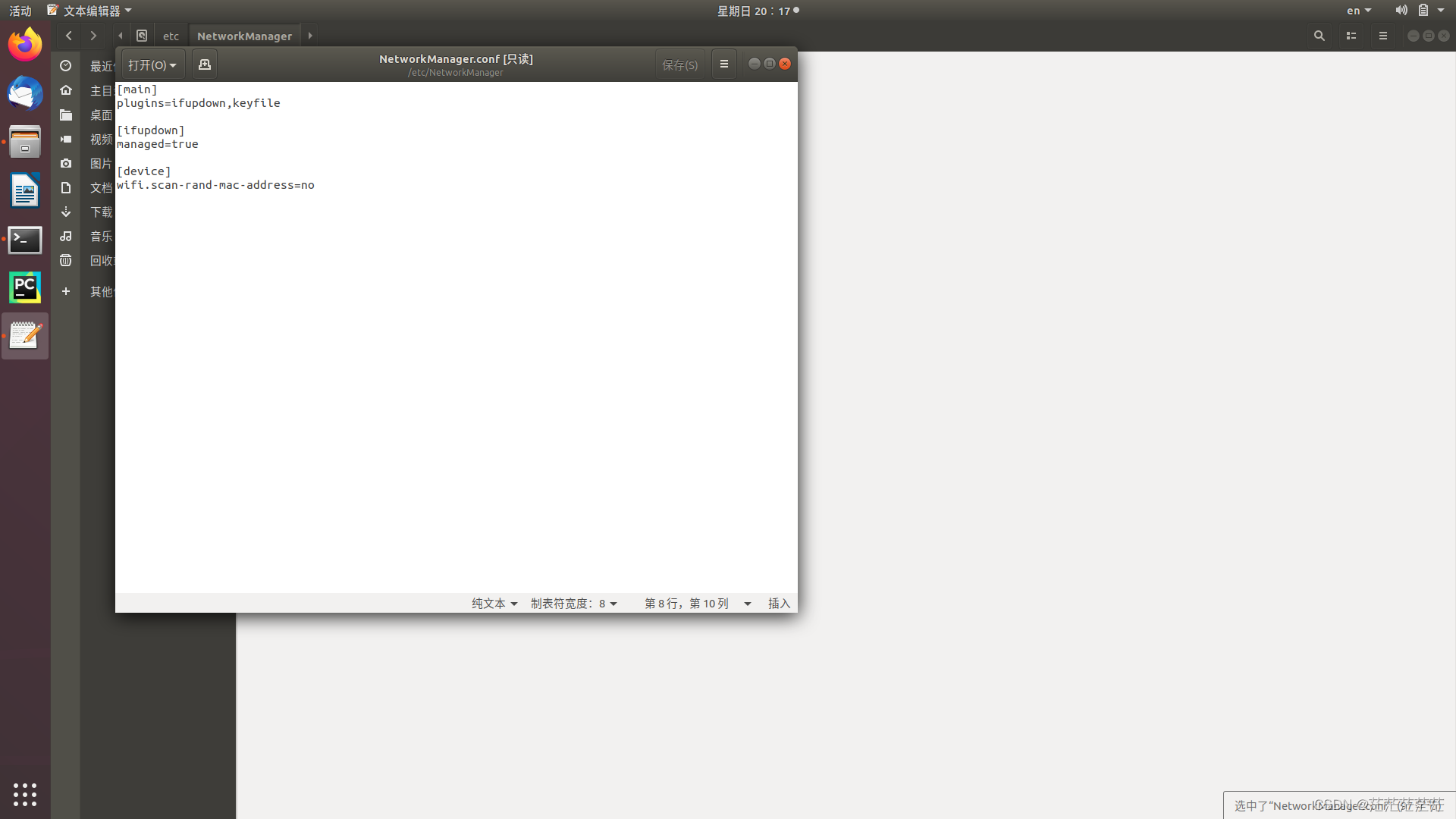Toggle the 插入 insert mode indicator
Screen dimensions: 1456x819
pyautogui.click(x=779, y=604)
